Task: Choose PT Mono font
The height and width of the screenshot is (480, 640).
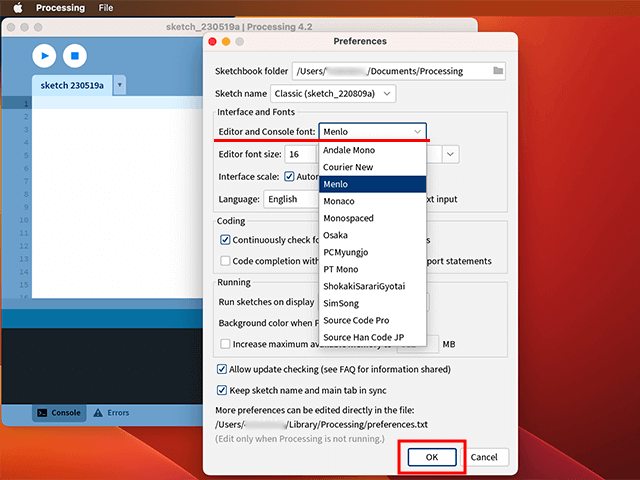Action: point(373,269)
